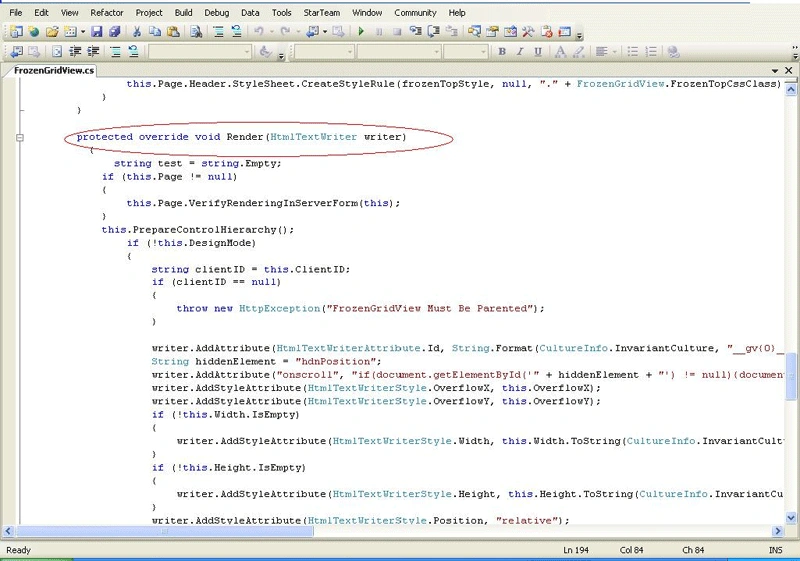Click the Save All icon
This screenshot has width=800, height=561.
114,32
